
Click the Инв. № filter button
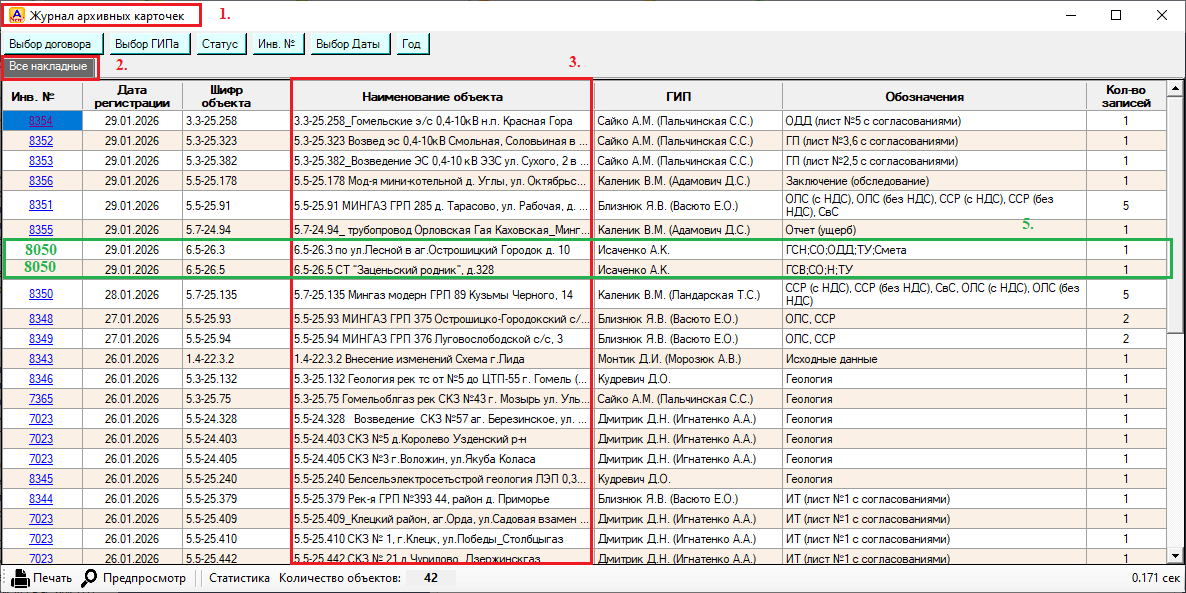275,44
